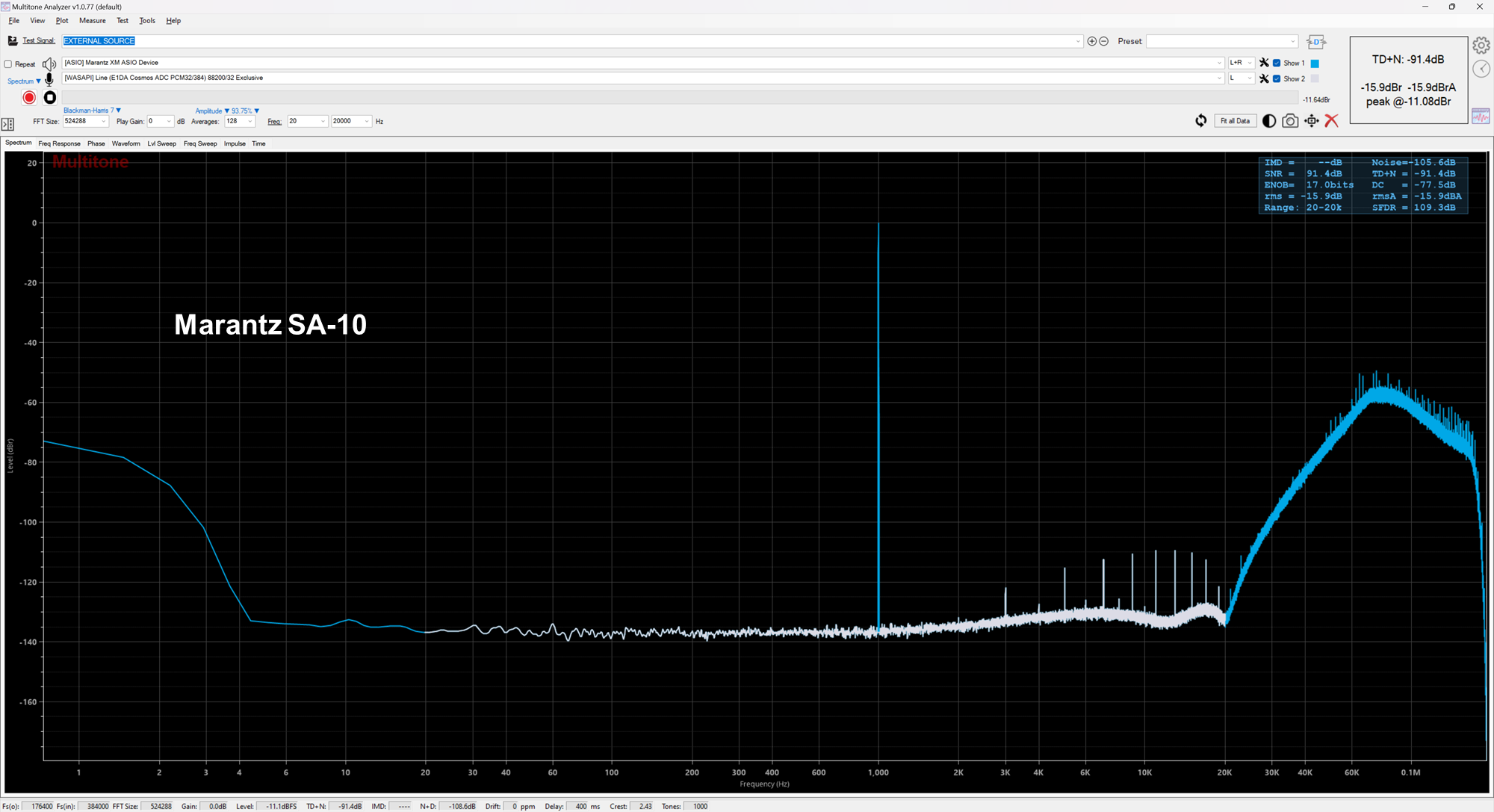
Task: Switch to the Waveform tab
Action: [x=126, y=143]
